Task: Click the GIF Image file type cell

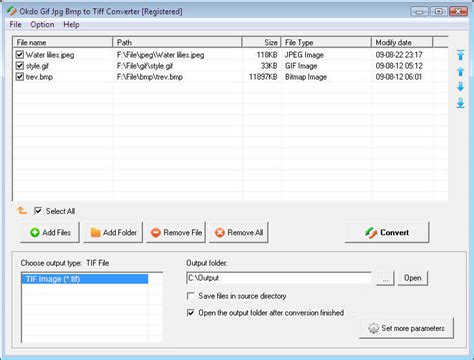Action: (x=301, y=66)
